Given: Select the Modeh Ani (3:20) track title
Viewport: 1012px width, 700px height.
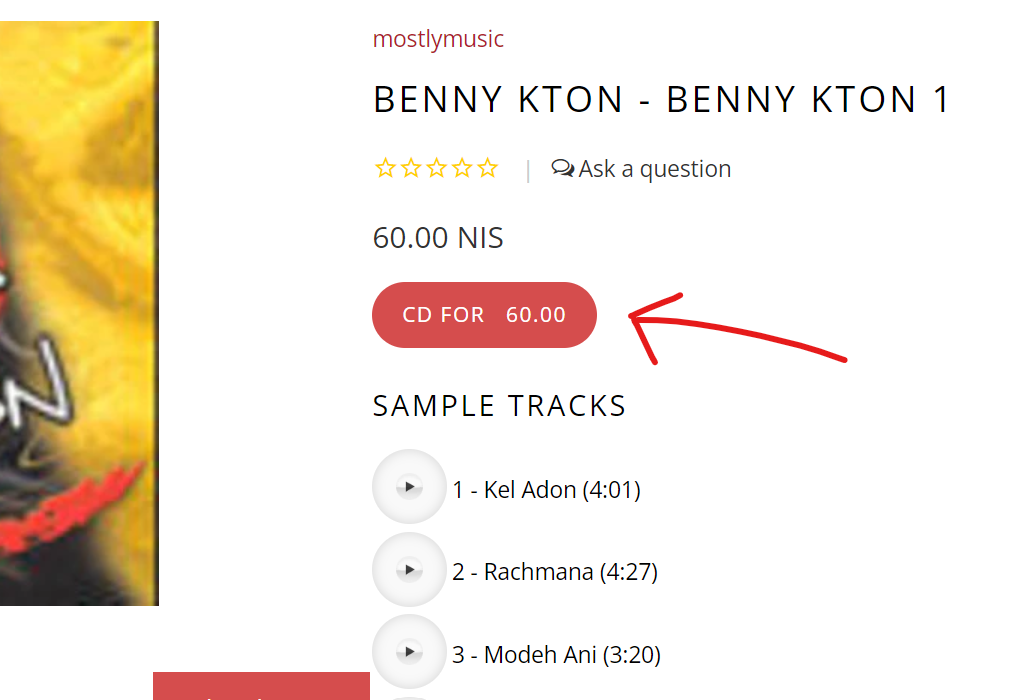Looking at the screenshot, I should (x=556, y=655).
